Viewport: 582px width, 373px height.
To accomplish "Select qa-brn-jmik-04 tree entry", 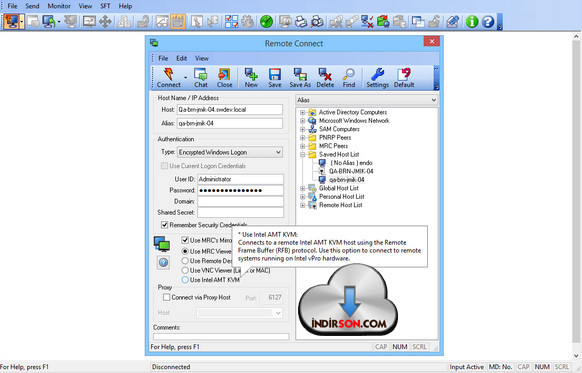I will tap(347, 180).
